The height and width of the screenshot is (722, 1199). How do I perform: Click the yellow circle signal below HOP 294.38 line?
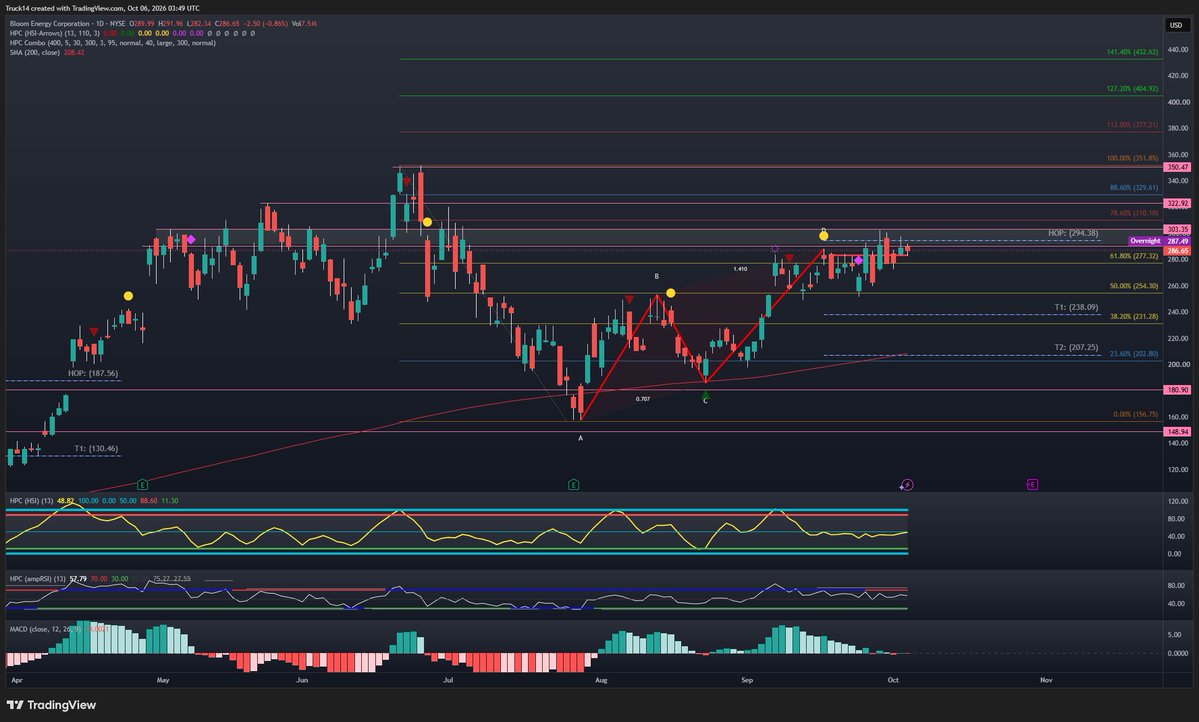[x=824, y=236]
